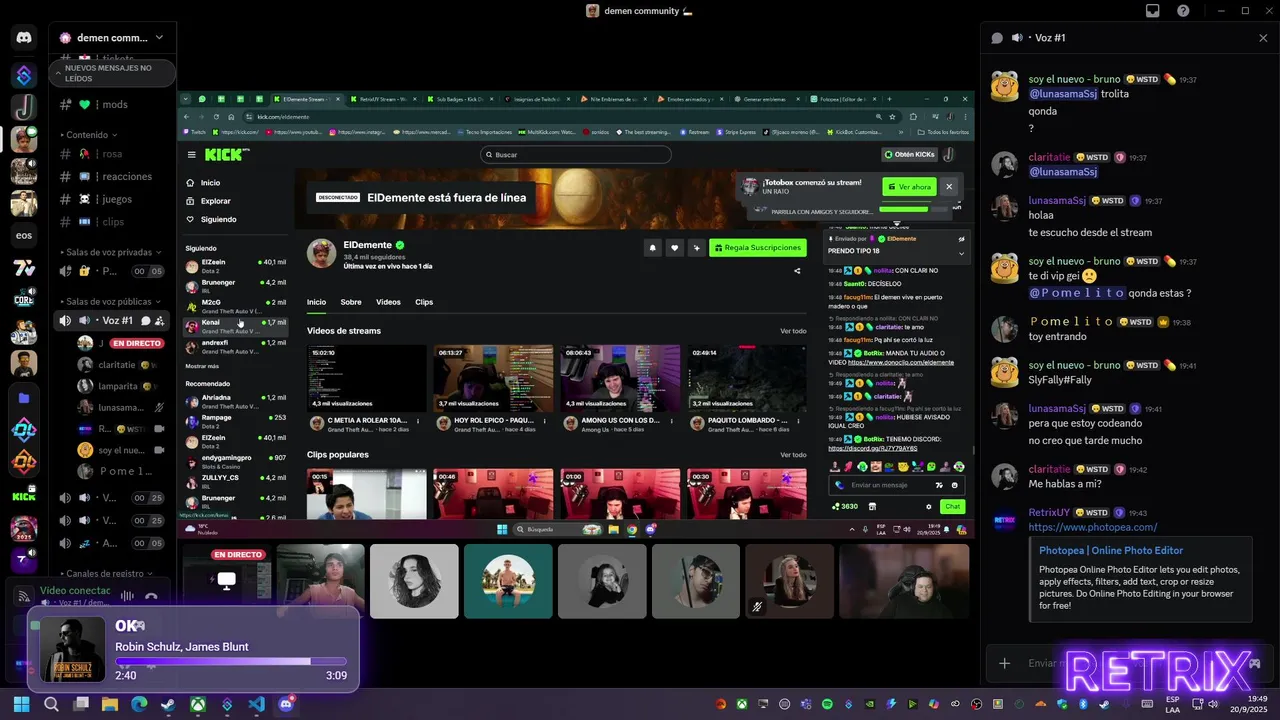
Task: Open the KICK server icon in Discord sidebar
Action: click(24, 495)
